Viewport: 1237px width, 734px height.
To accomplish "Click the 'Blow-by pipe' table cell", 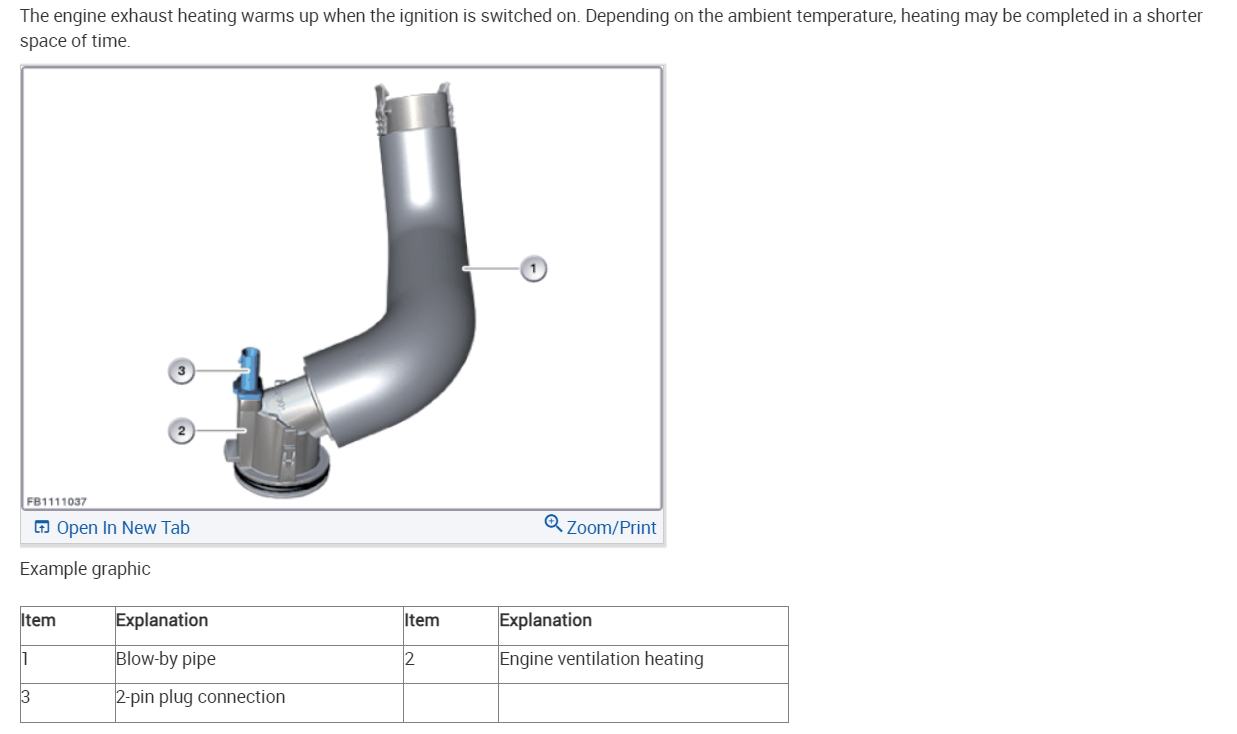I will click(x=259, y=664).
